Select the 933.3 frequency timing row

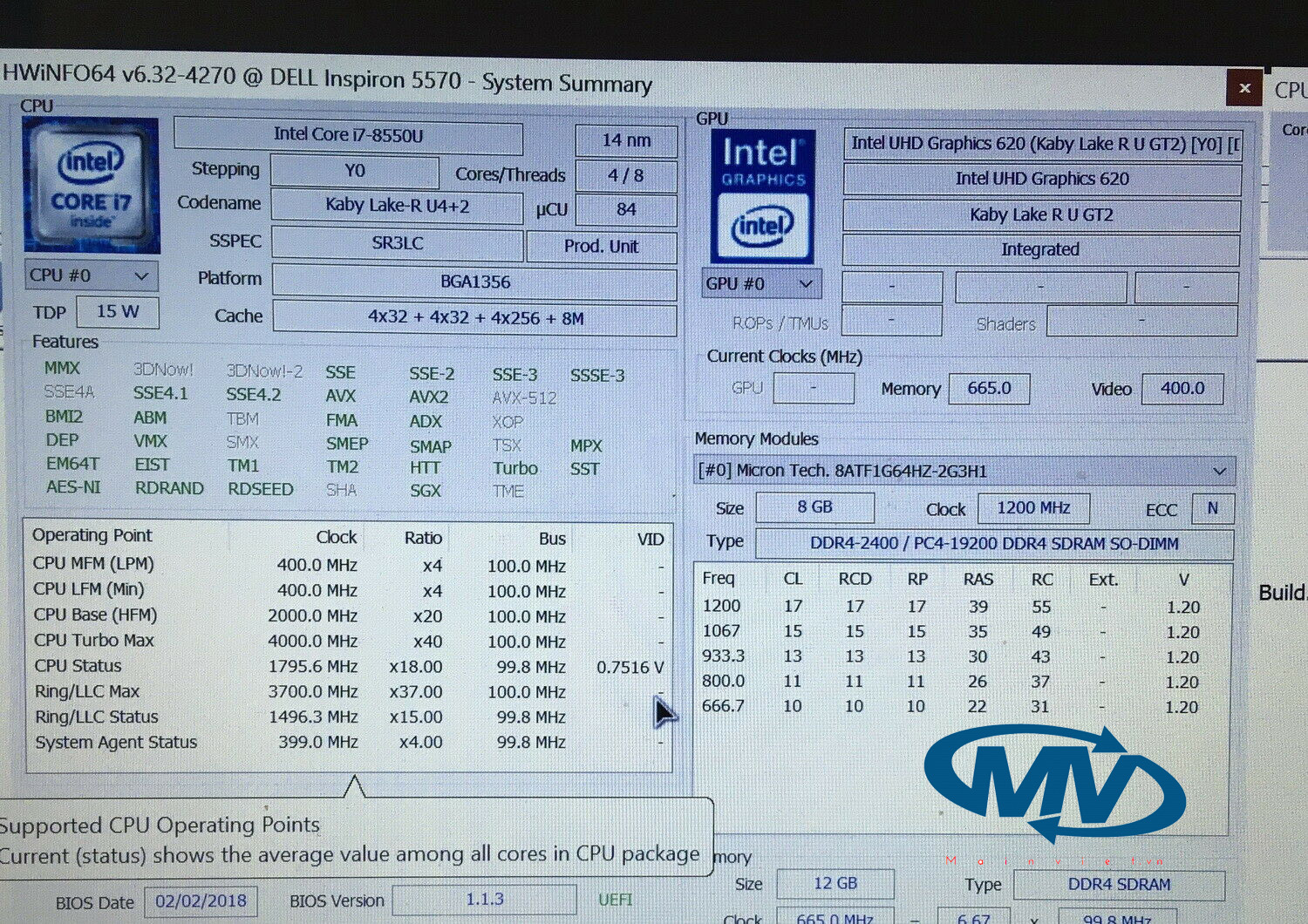[952, 656]
